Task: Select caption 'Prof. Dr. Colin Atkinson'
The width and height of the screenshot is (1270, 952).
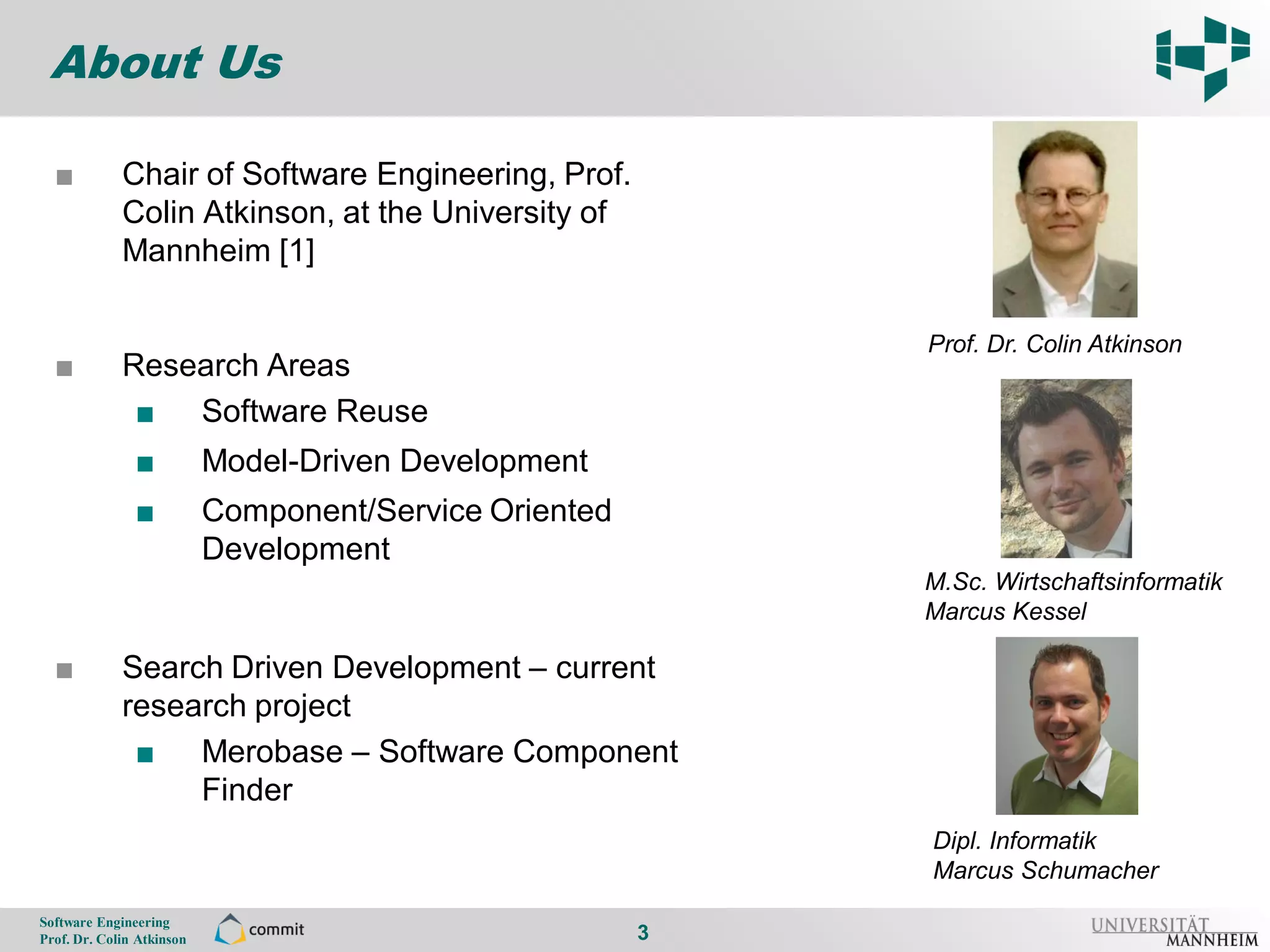Action: coord(1055,344)
